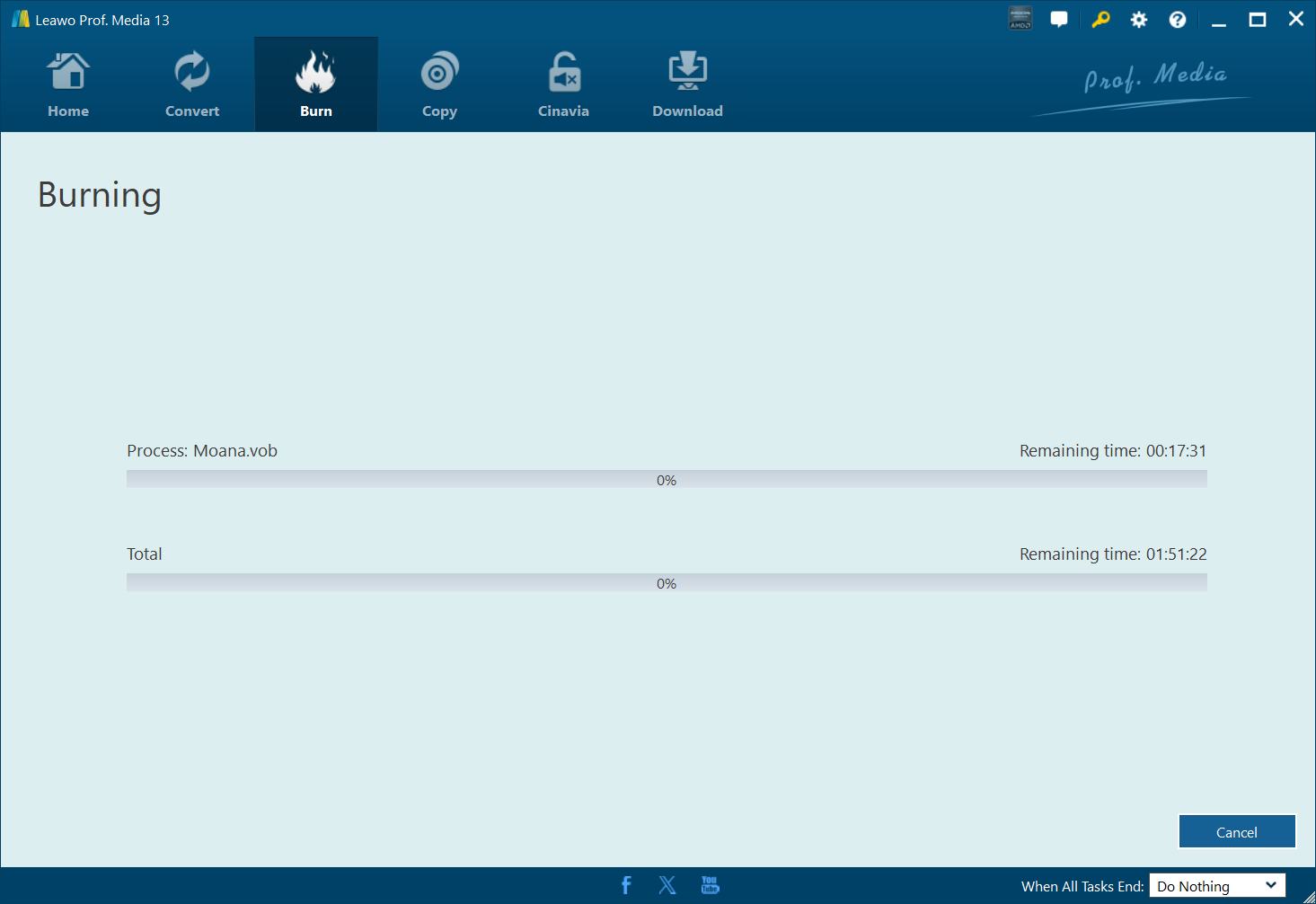
Task: Select the Burn flame icon
Action: pyautogui.click(x=315, y=74)
